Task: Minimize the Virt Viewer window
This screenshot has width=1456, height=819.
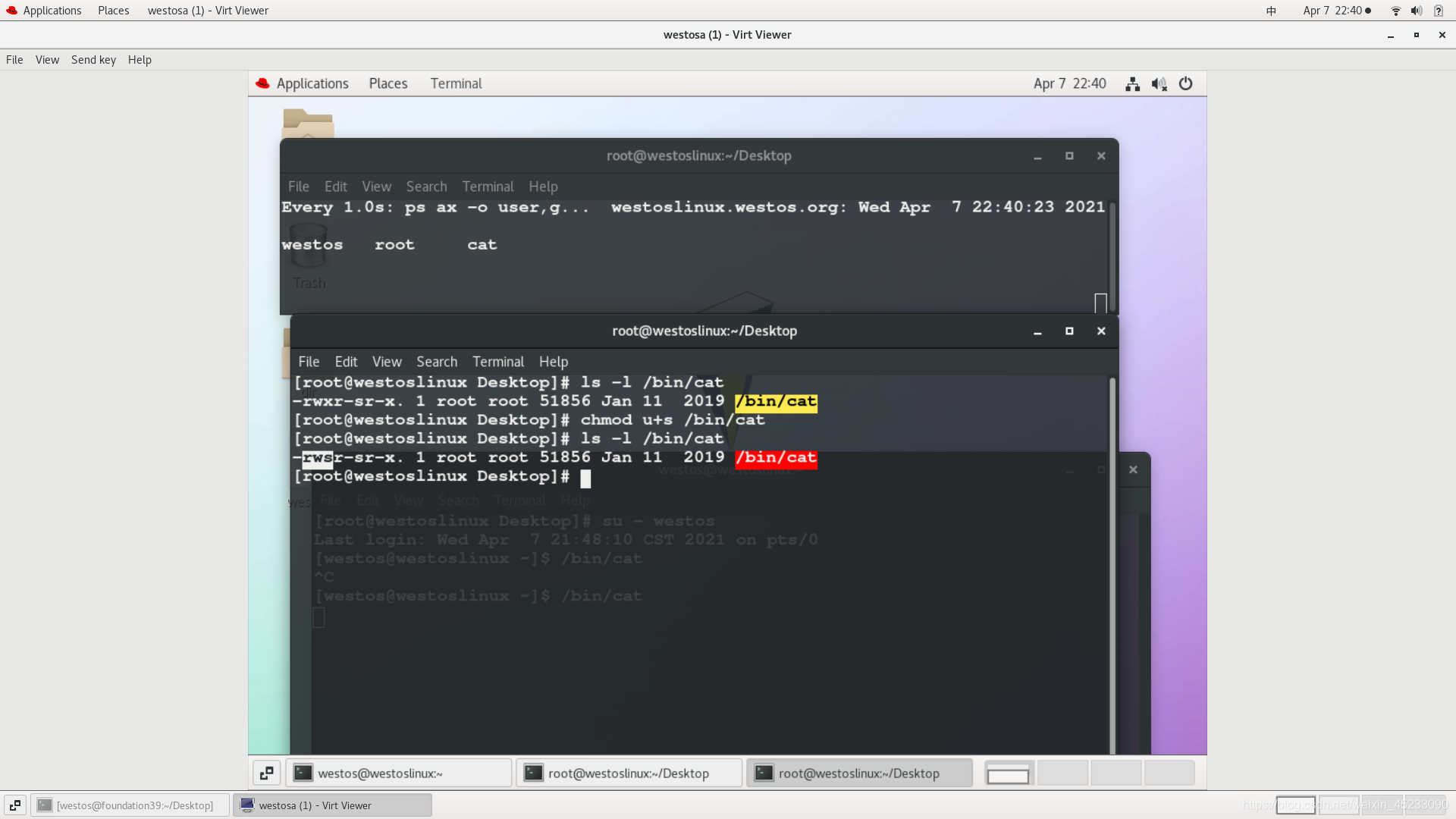Action: point(1391,35)
